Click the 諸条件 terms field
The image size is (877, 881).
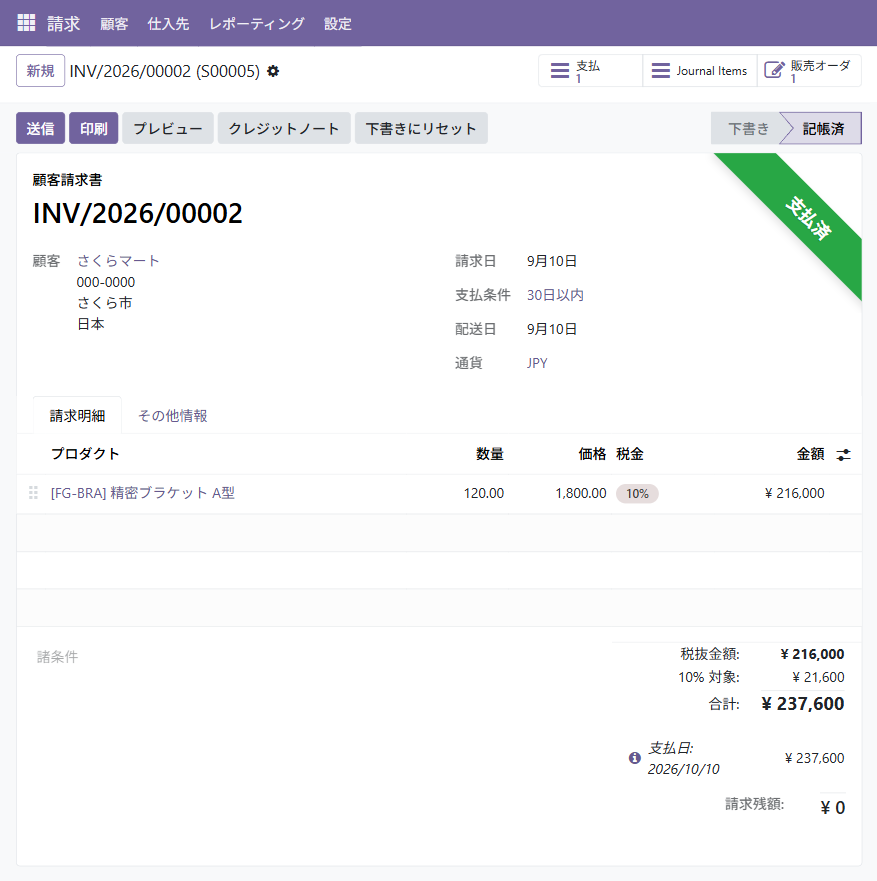57,657
